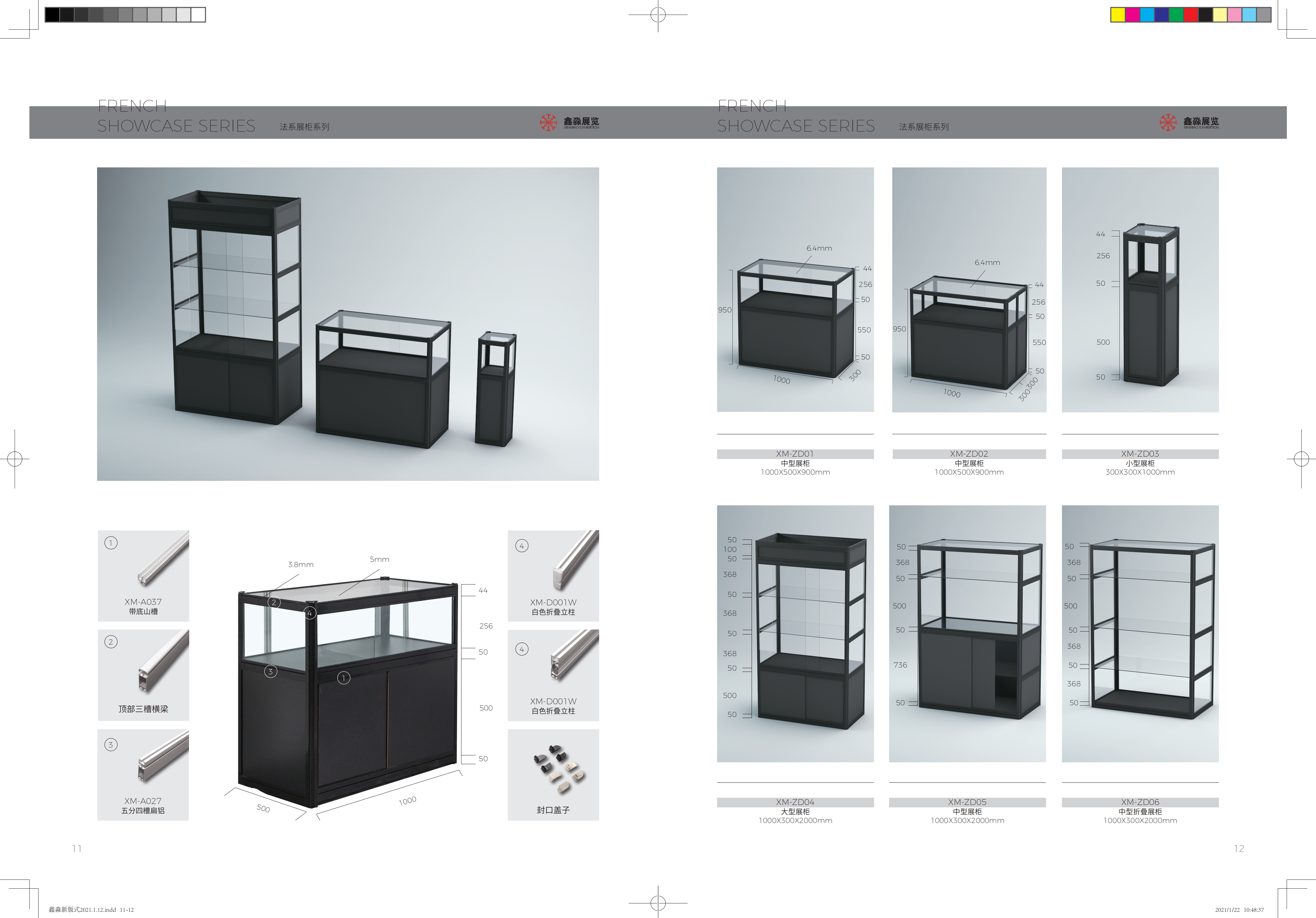This screenshot has height=918, width=1316.
Task: Pick the magenta swatch in the color bar
Action: click(x=1132, y=15)
